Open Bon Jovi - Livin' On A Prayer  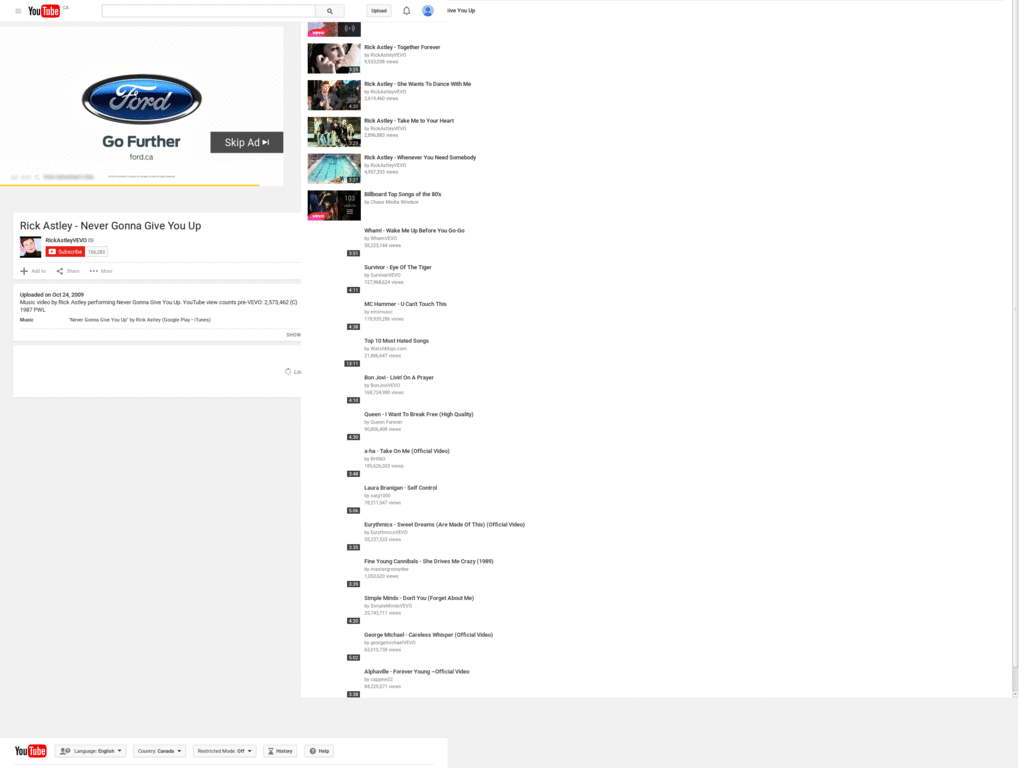point(398,378)
